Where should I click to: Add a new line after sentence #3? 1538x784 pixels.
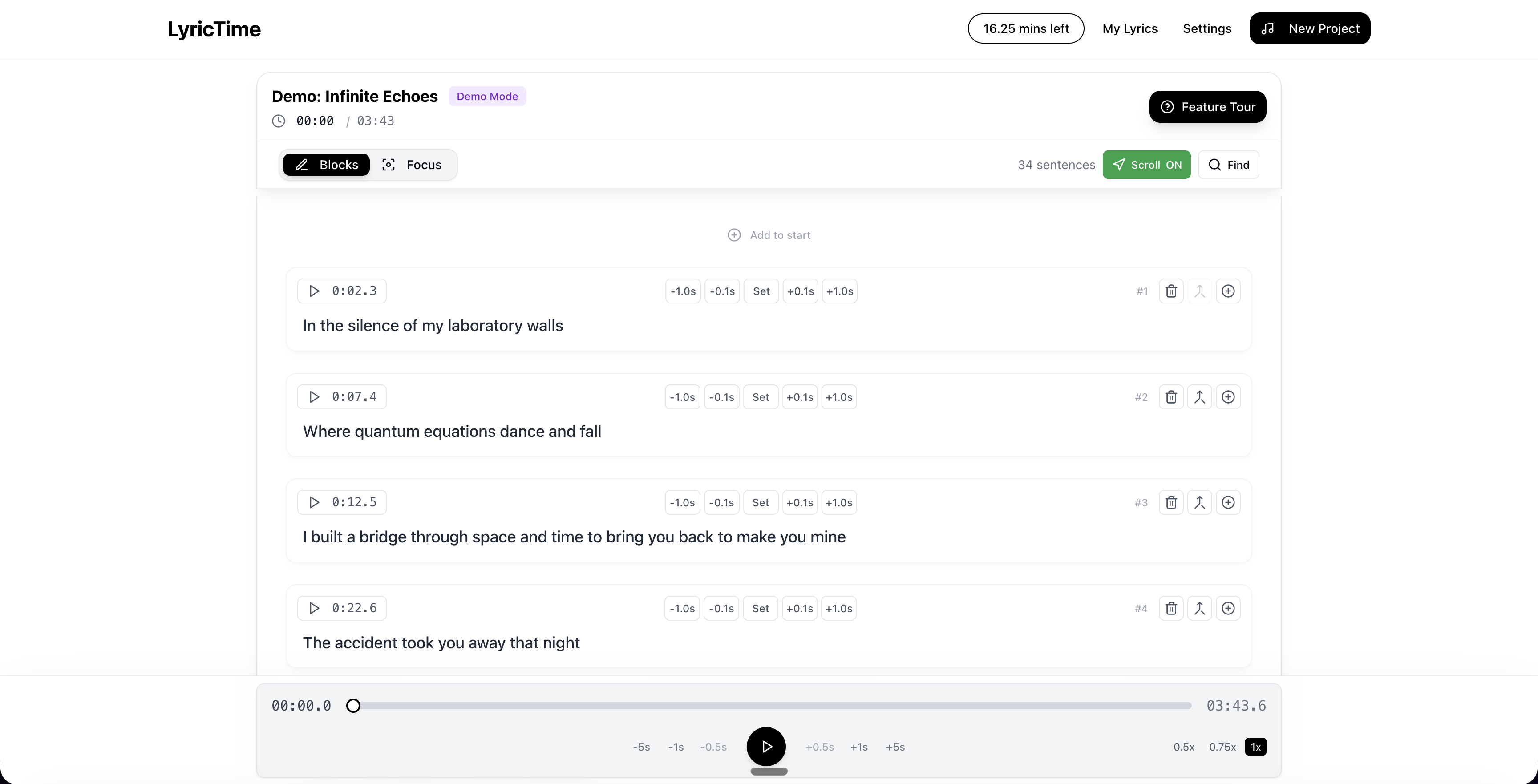click(x=1228, y=502)
